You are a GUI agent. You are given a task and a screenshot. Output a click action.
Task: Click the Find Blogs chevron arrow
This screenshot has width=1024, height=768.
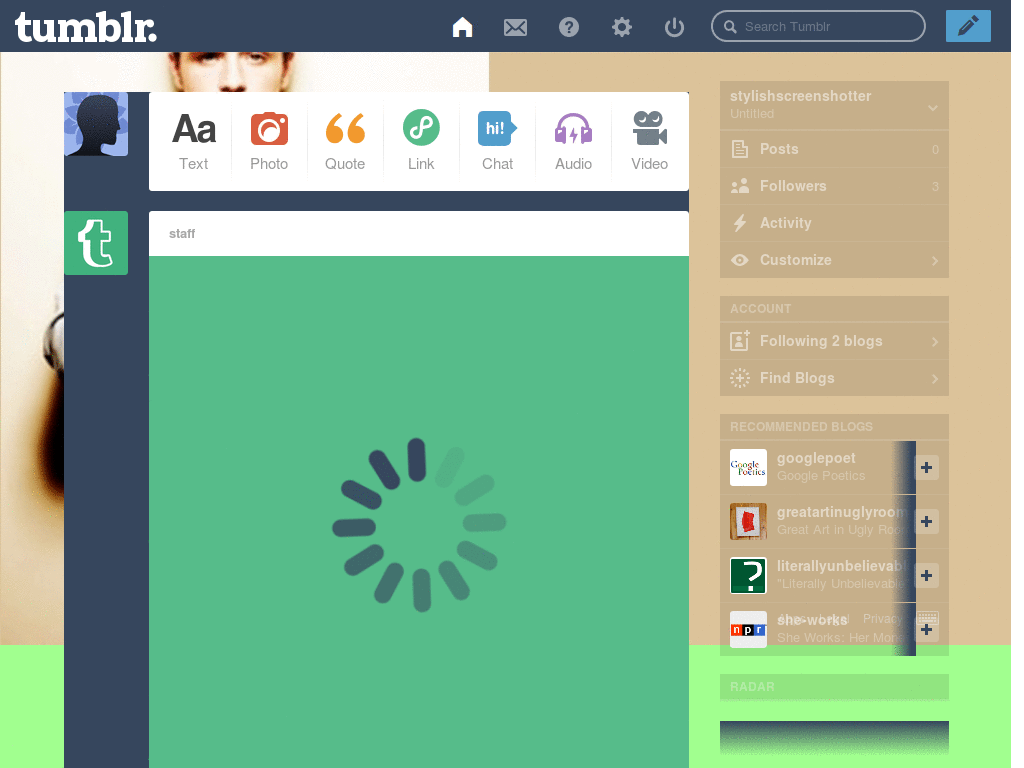(935, 379)
